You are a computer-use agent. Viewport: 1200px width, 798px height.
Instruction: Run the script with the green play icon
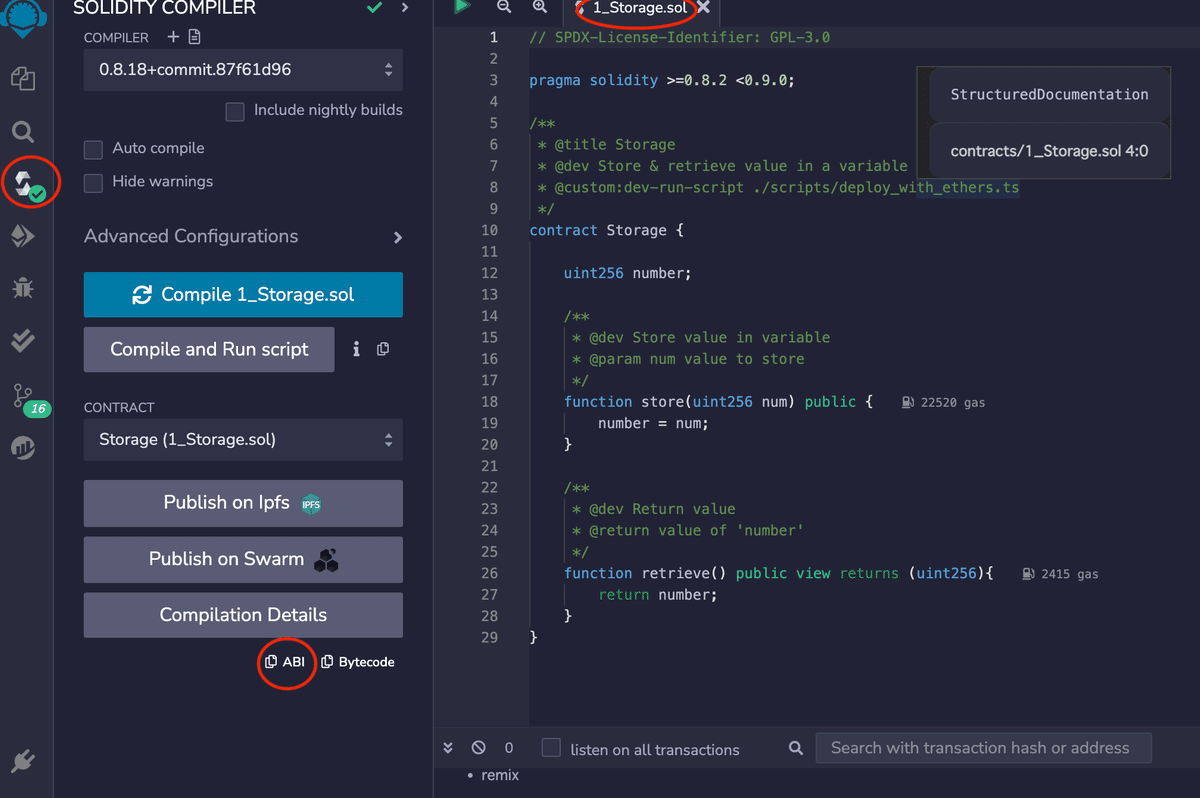tap(460, 8)
